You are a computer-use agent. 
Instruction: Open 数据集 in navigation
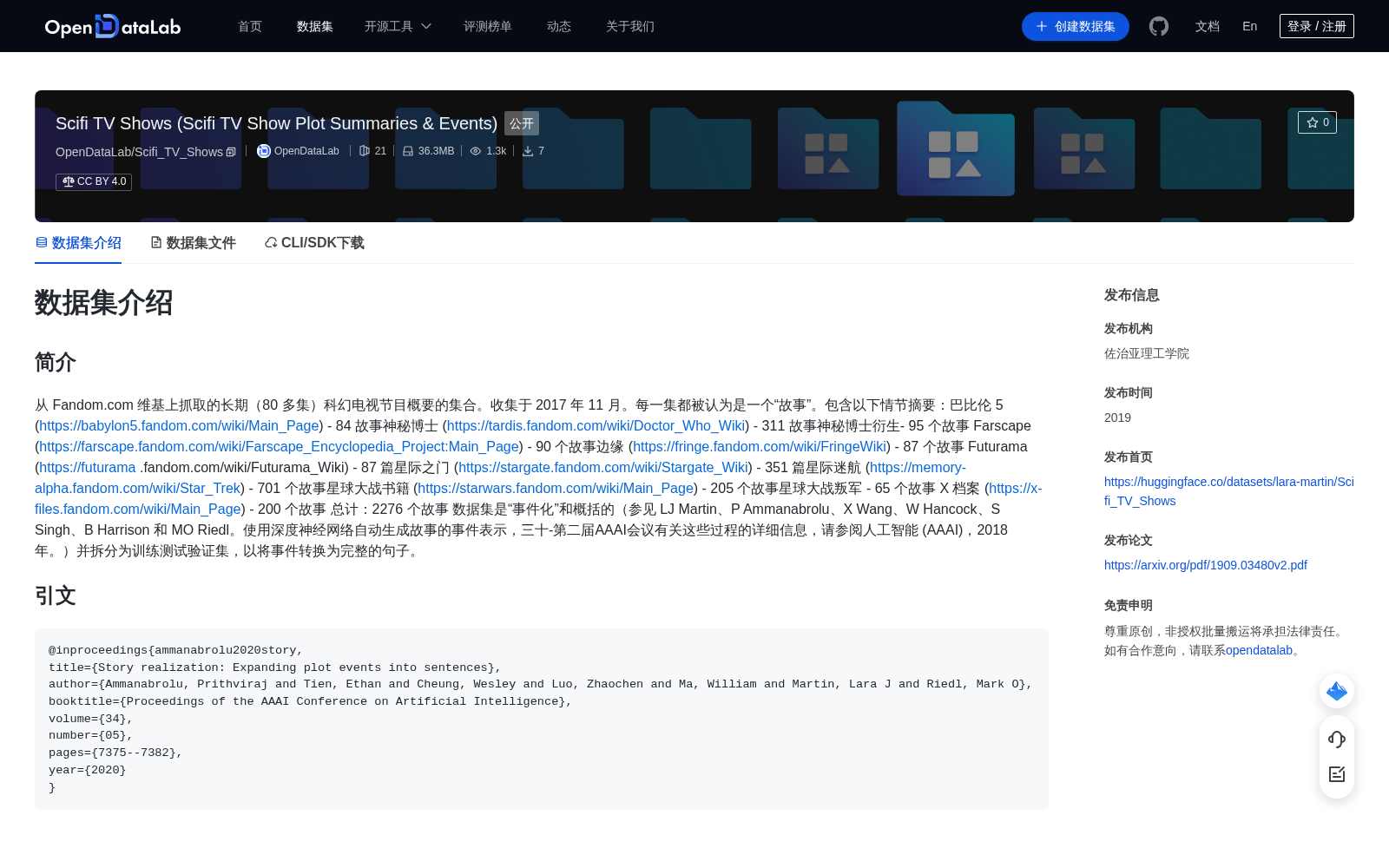(315, 26)
